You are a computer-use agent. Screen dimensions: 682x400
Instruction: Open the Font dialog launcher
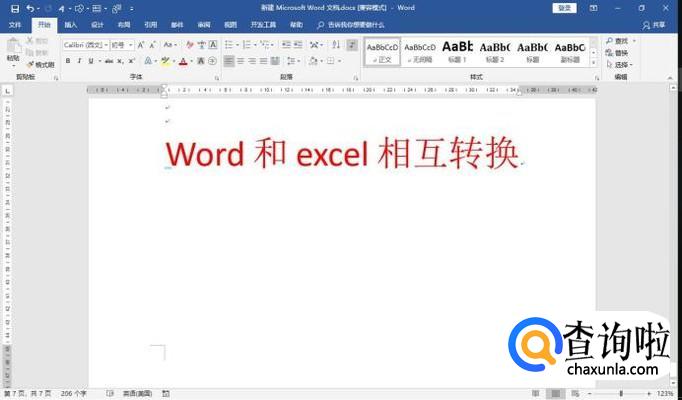(217, 78)
